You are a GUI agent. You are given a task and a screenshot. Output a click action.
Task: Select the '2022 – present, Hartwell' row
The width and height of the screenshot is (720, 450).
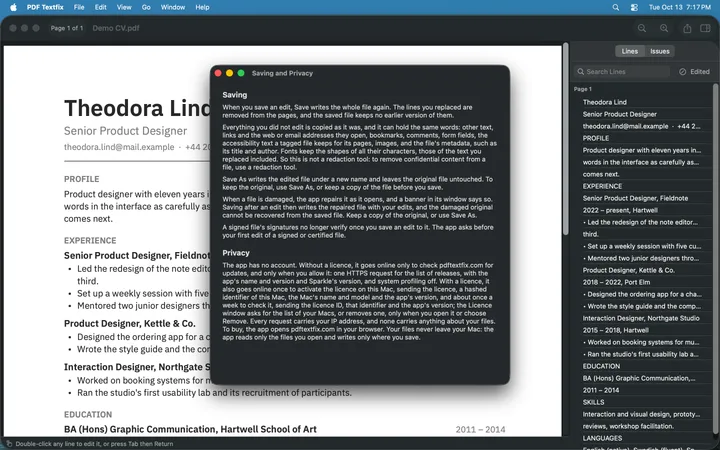point(643,210)
